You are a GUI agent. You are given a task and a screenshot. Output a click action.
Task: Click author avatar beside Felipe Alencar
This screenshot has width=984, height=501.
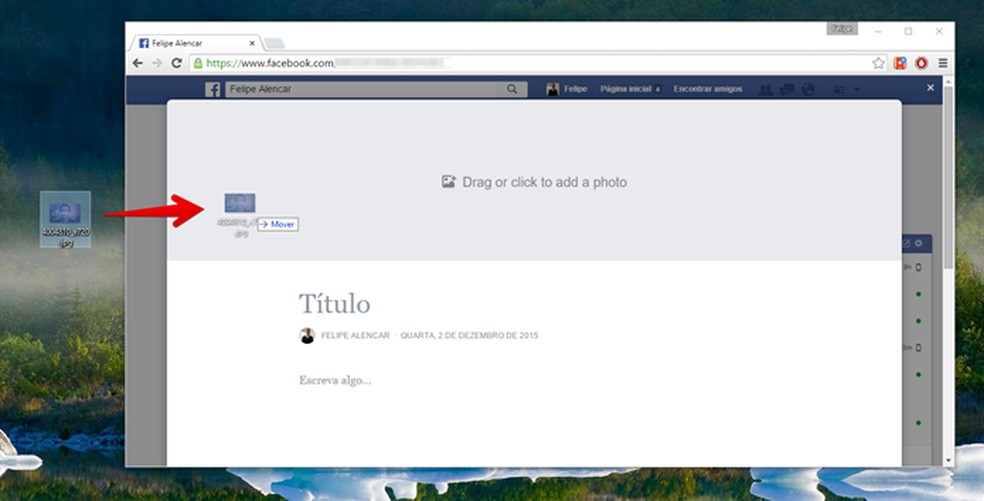tap(307, 336)
